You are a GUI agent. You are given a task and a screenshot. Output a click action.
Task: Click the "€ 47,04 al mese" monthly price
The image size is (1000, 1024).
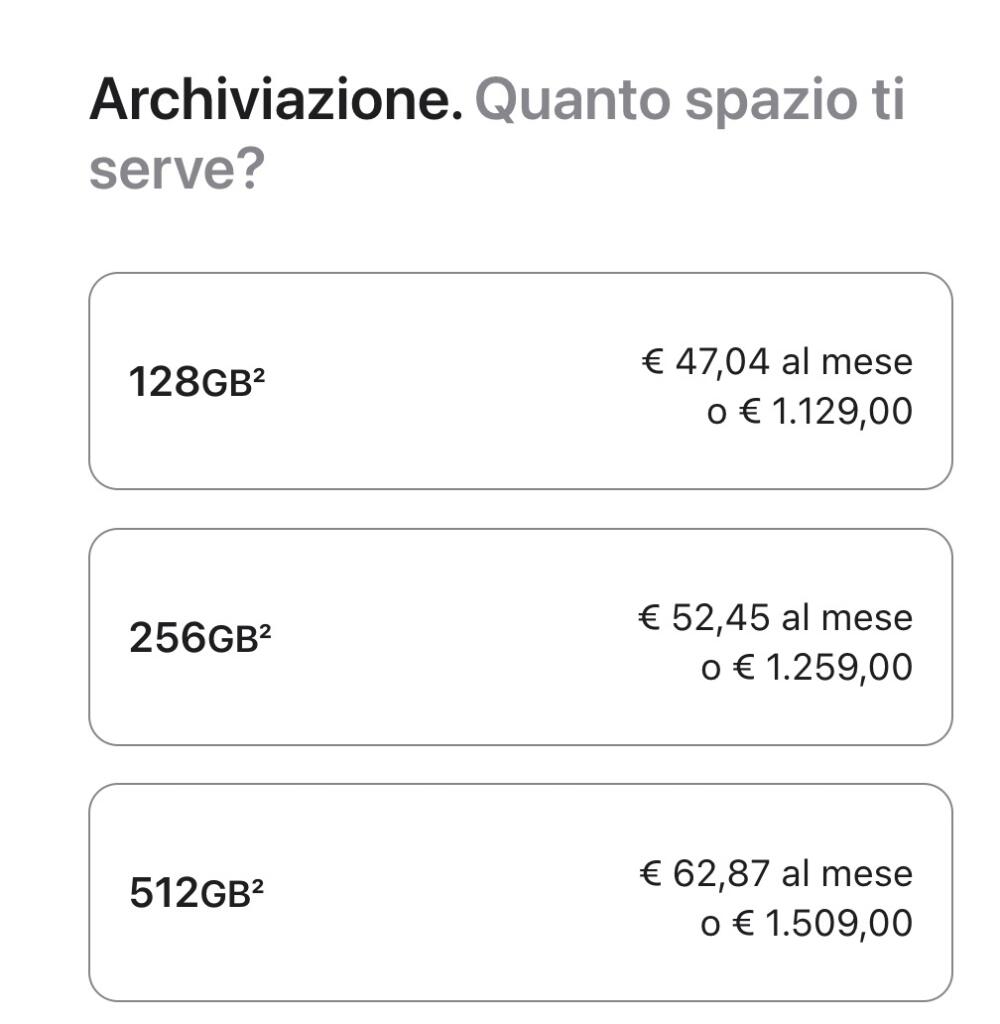(776, 361)
